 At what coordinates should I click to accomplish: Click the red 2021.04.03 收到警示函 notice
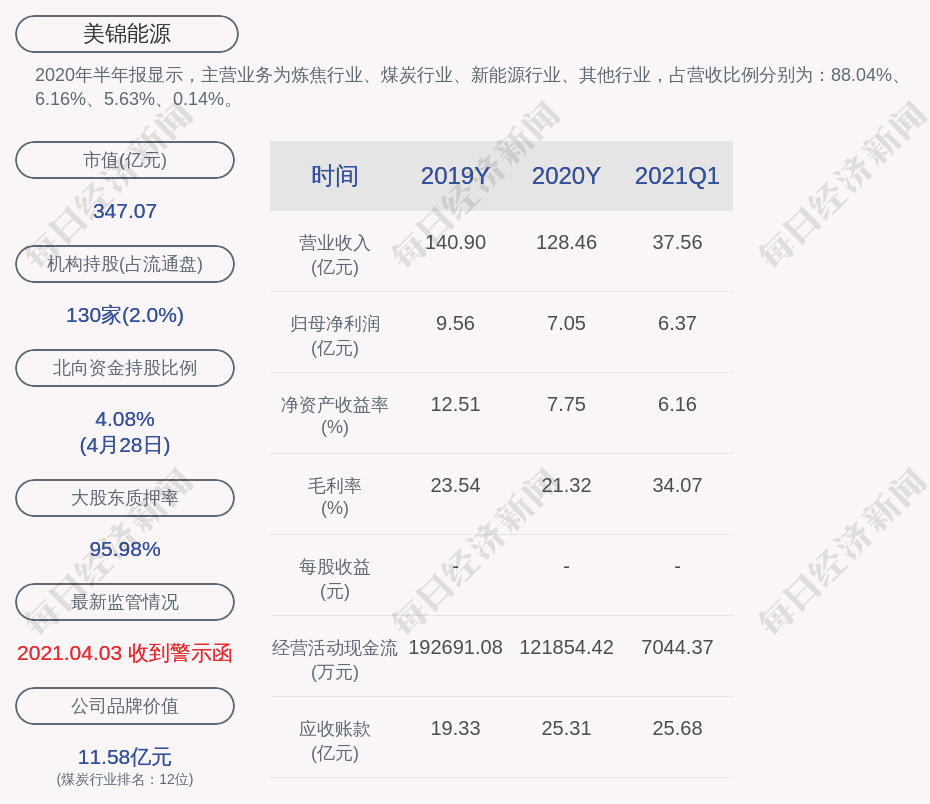pos(125,653)
